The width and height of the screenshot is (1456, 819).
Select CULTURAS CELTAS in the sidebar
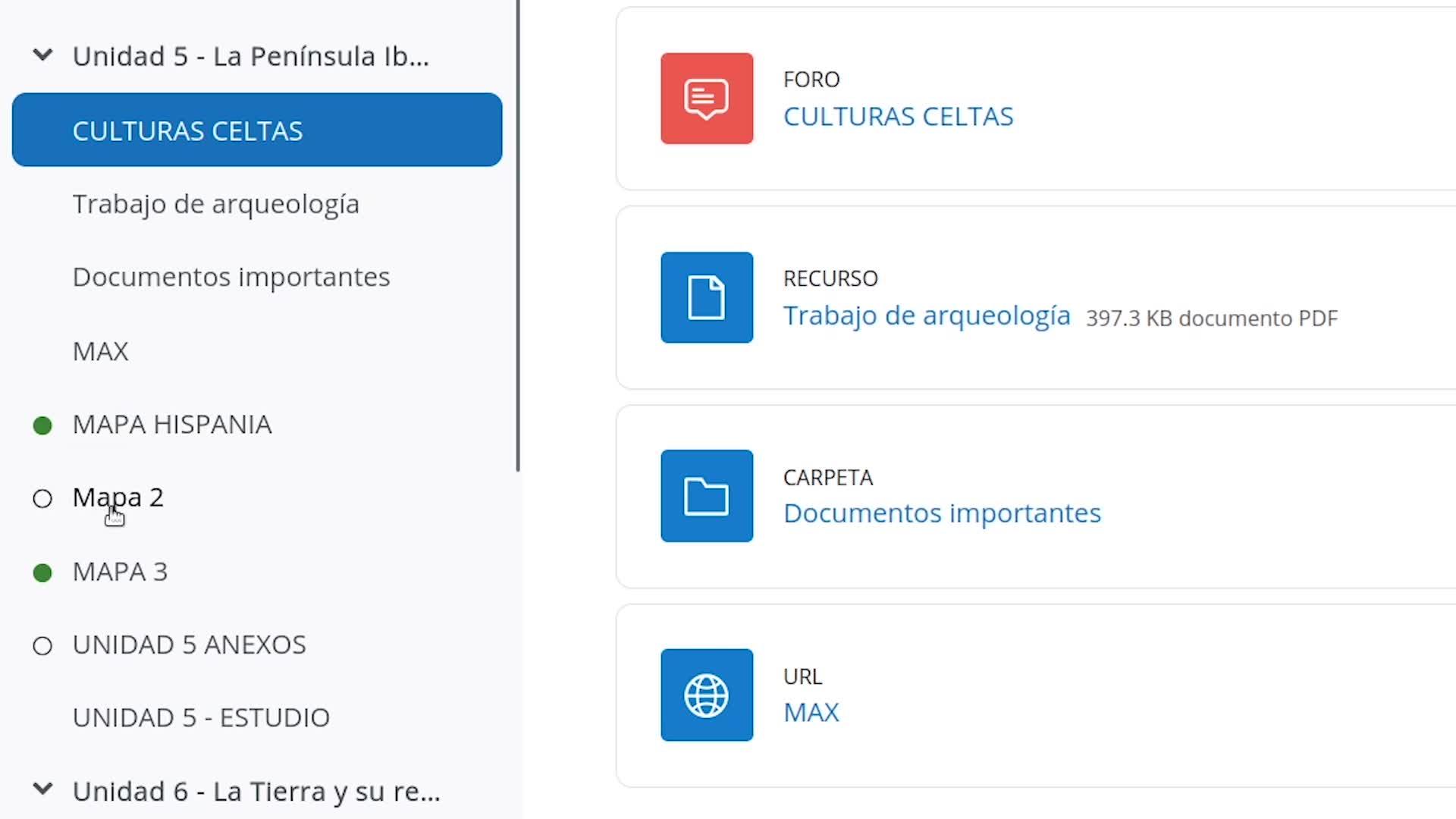click(x=187, y=130)
